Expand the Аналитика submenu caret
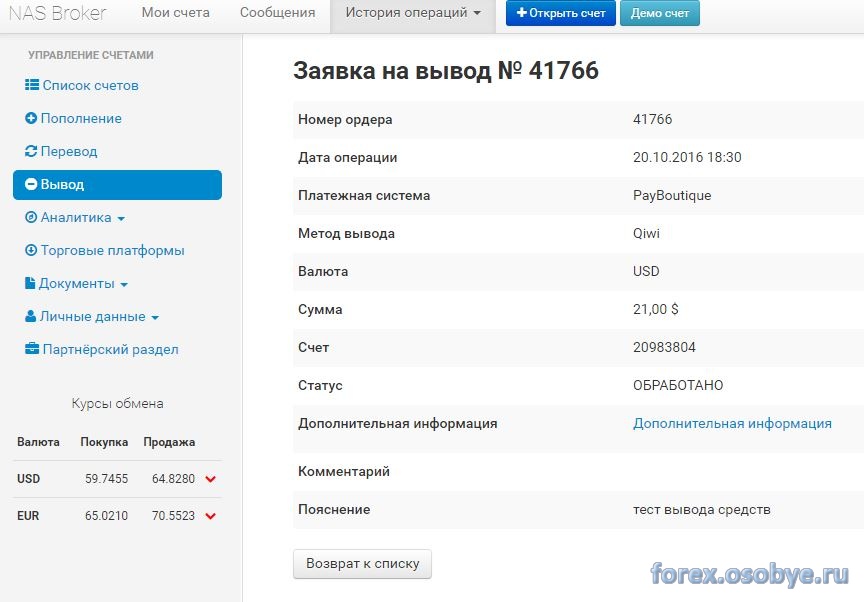Viewport: 864px width, 602px height. tap(121, 219)
